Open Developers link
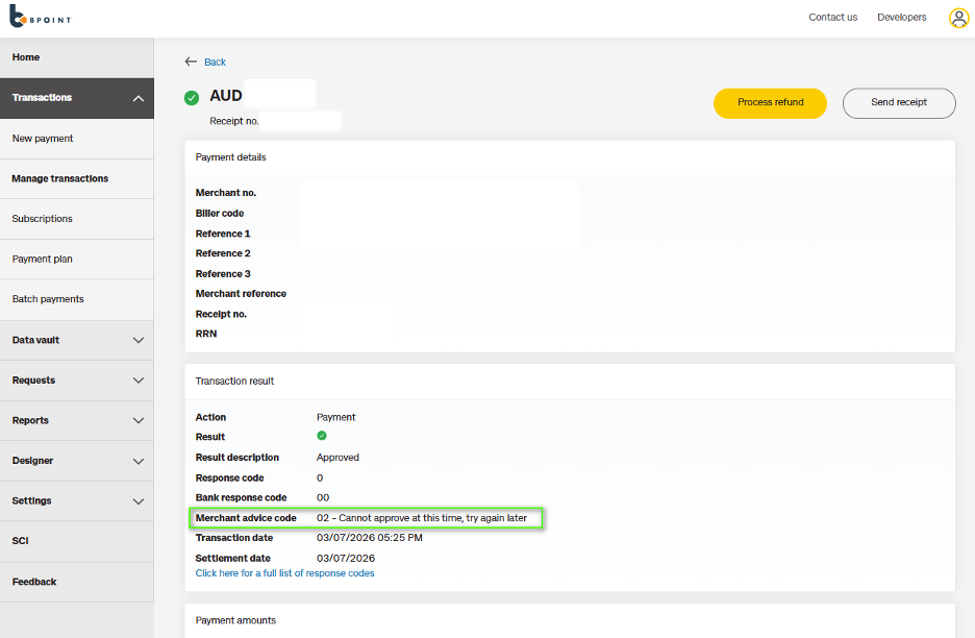Screen dimensions: 975x638 click(x=902, y=17)
